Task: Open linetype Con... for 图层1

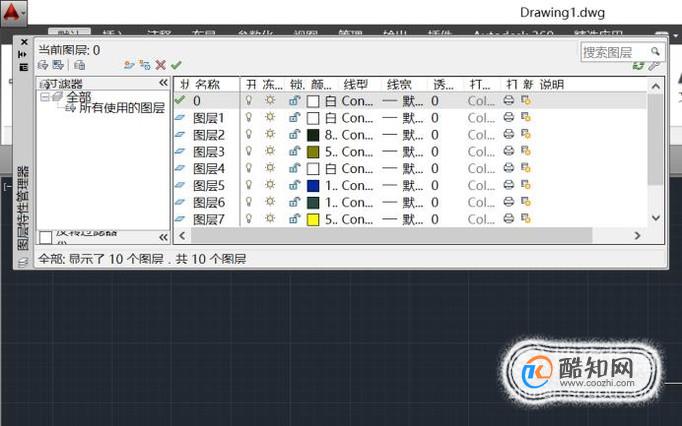Action: click(357, 118)
